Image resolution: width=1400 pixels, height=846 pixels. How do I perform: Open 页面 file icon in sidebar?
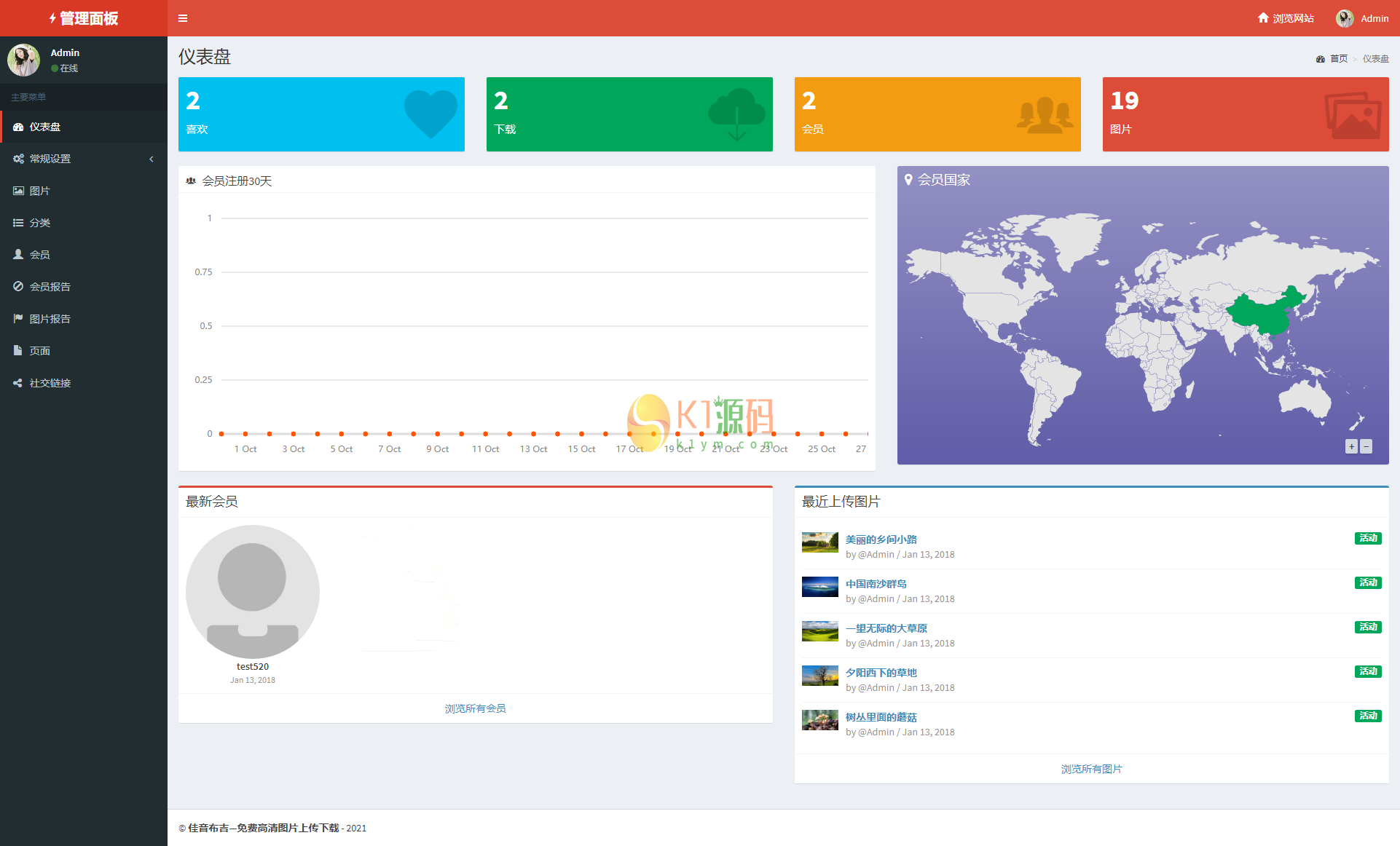18,351
